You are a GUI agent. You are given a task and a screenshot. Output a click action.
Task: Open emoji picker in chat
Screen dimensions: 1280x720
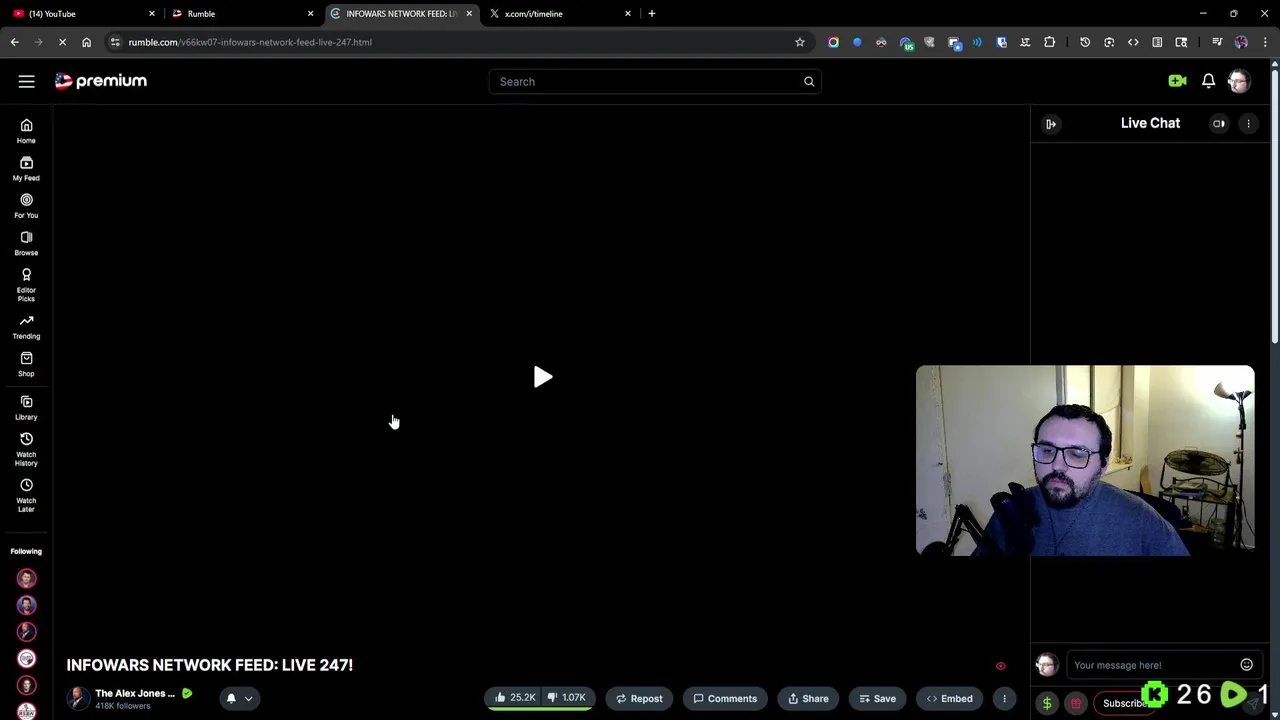[x=1246, y=665]
